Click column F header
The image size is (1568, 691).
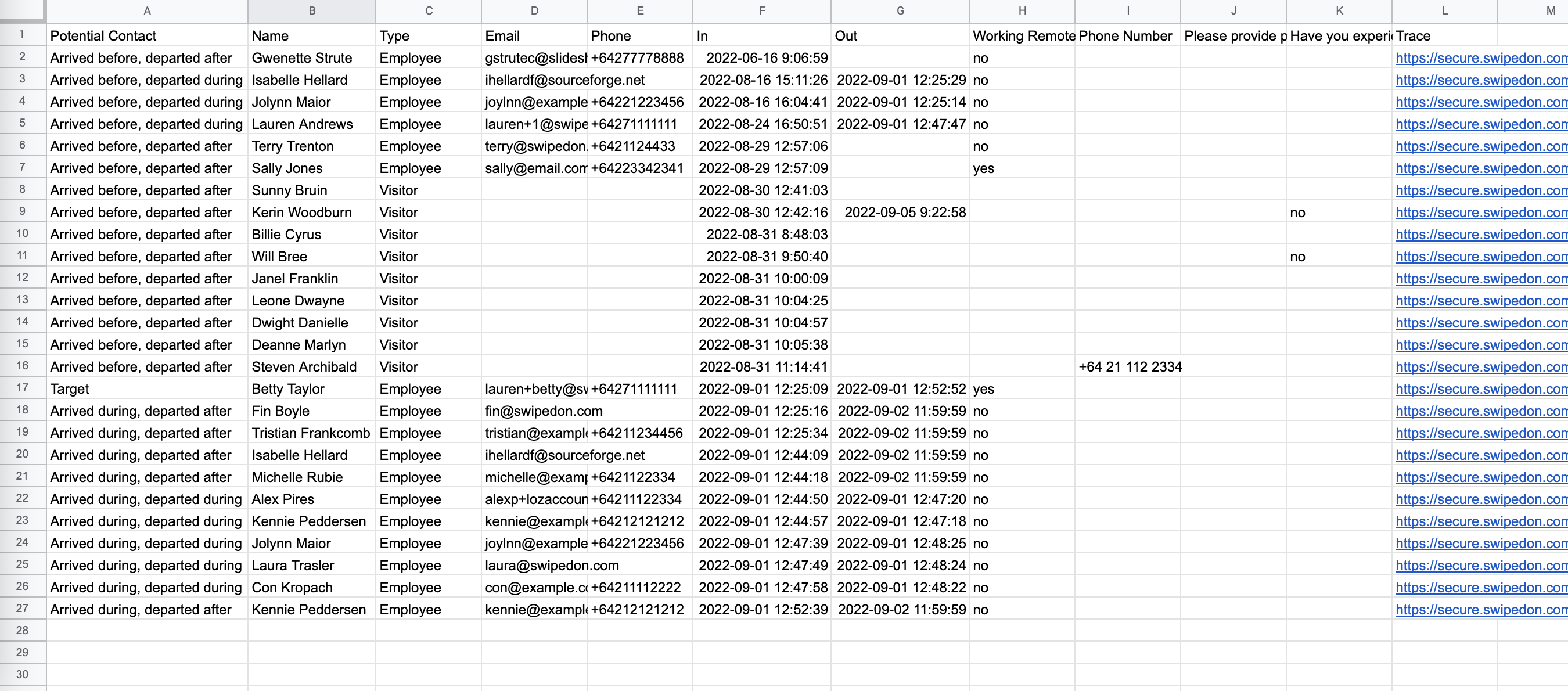[x=761, y=11]
